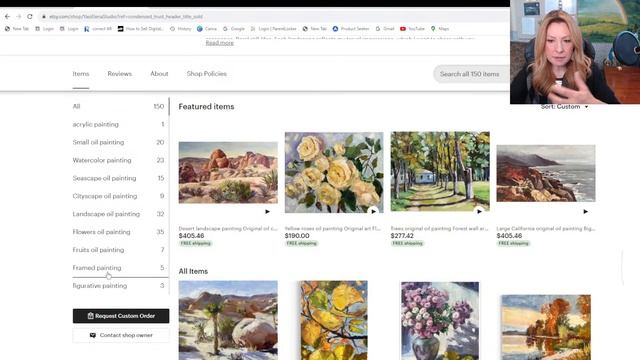Open the first New Tab bookmark
Screen dimensions: 640x360
[x=17, y=29]
